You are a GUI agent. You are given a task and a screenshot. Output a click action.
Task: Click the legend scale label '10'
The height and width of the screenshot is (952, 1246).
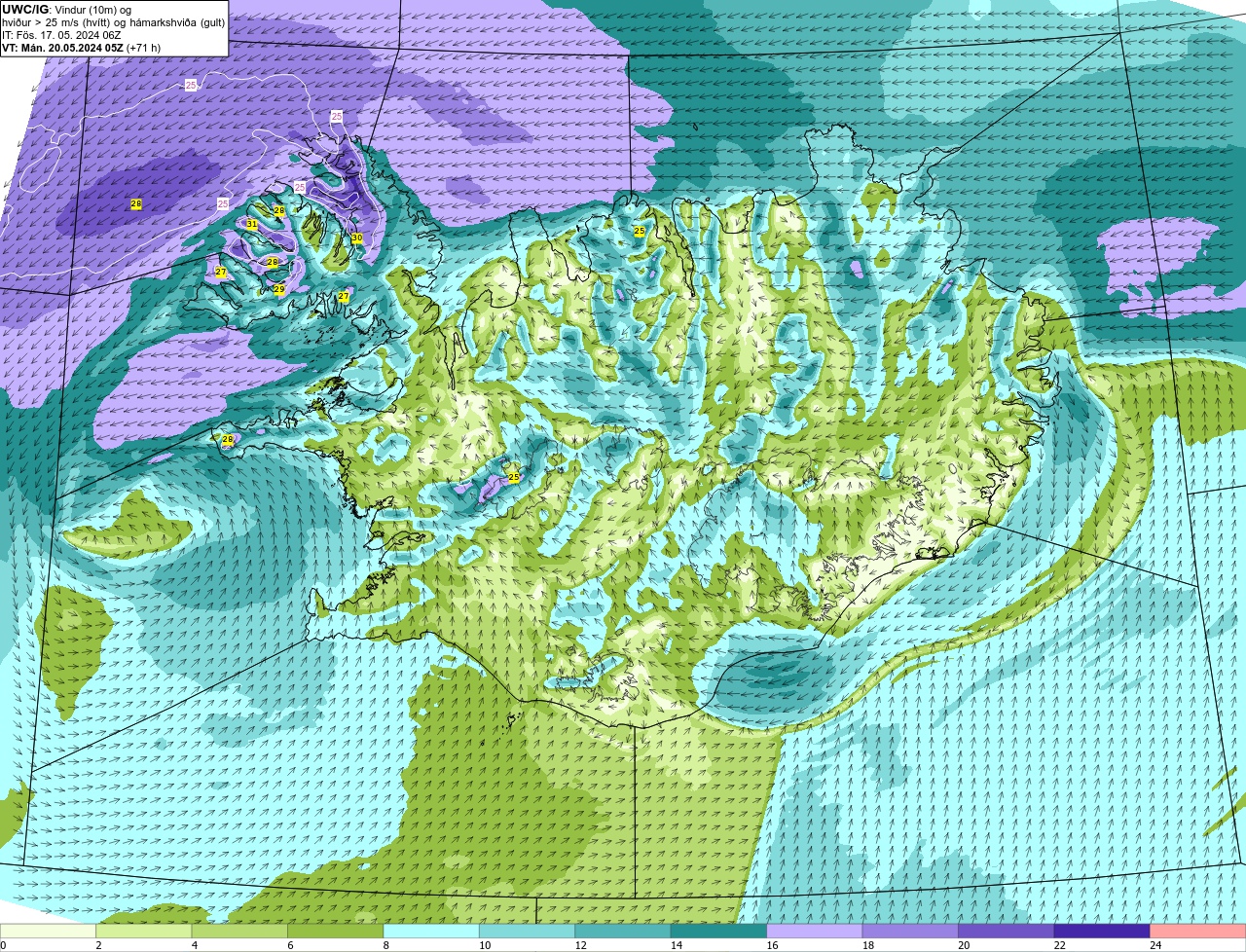click(x=485, y=945)
